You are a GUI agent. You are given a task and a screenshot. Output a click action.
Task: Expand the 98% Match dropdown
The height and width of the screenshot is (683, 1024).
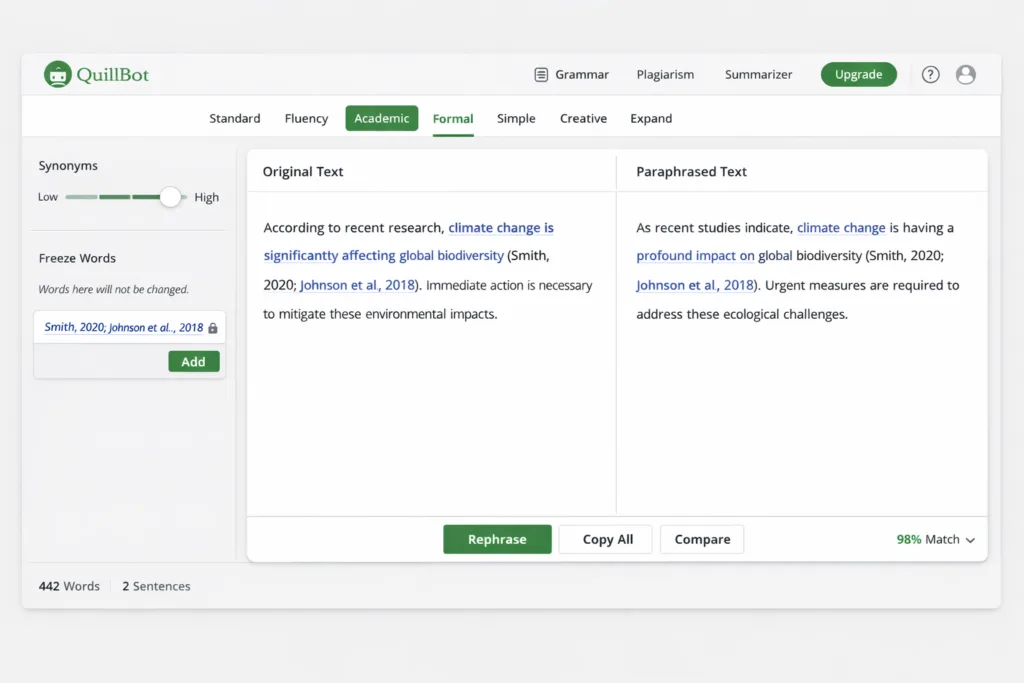point(935,539)
